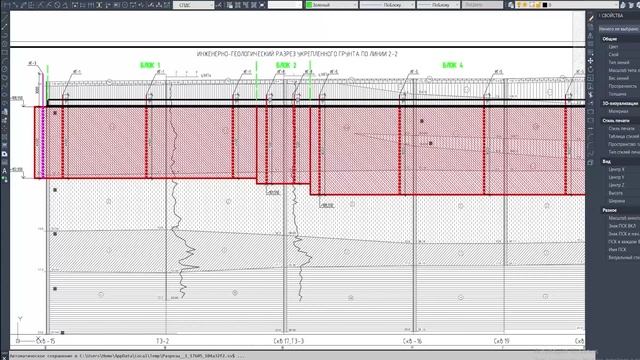Image resolution: width=640 pixels, height=360 pixels.
Task: Click the СВОЙСТВА panel title
Action: tap(612, 16)
